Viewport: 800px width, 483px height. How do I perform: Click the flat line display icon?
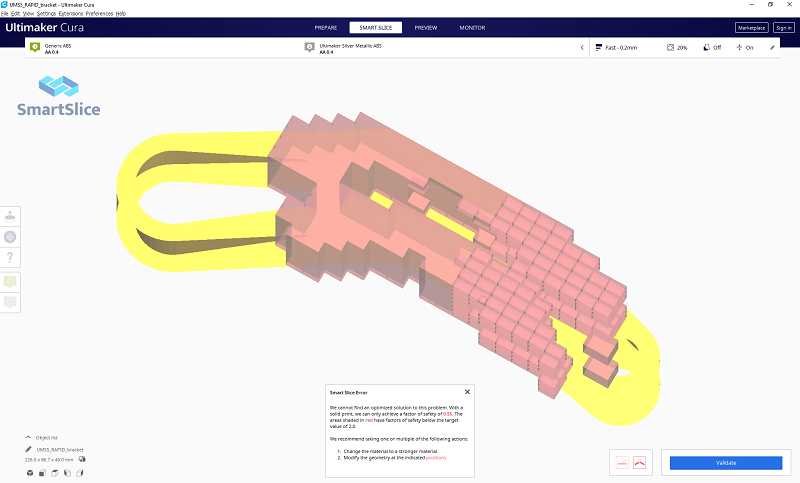pos(621,463)
